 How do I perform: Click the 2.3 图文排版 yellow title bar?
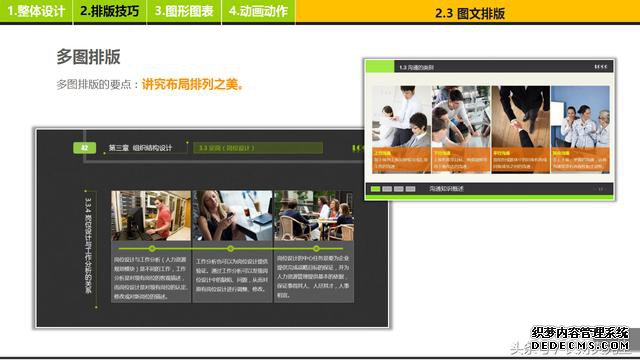coord(468,12)
